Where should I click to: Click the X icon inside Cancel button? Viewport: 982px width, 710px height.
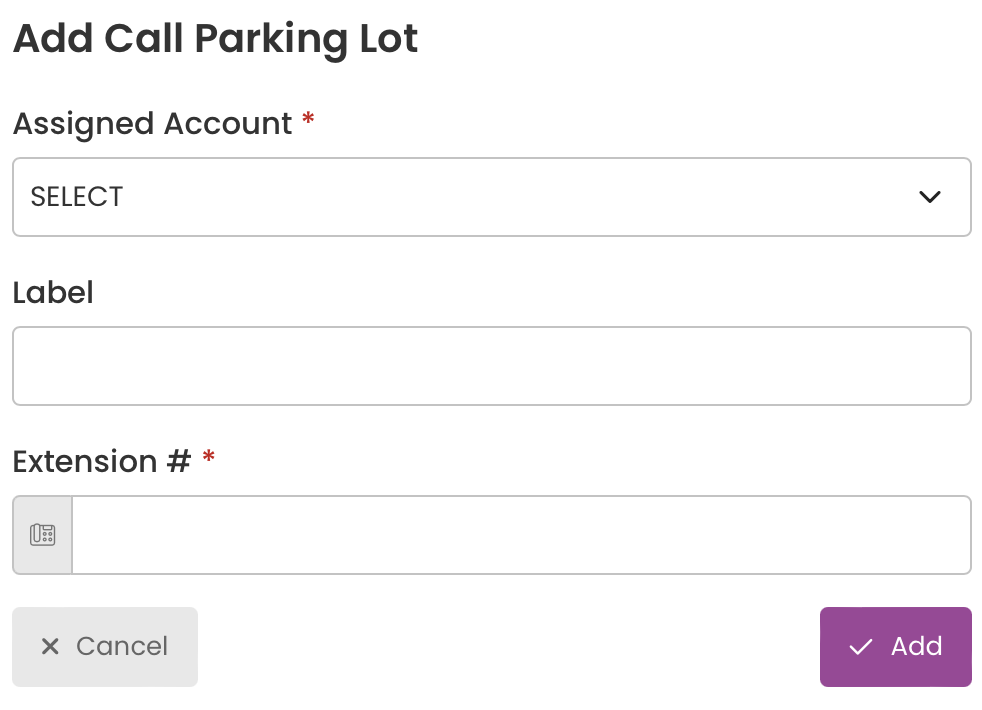(50, 646)
